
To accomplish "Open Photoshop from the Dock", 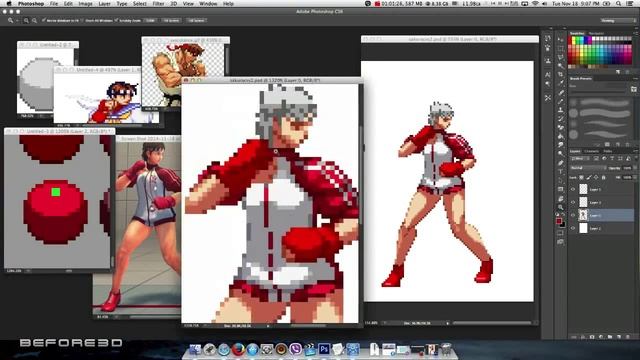I will point(324,349).
